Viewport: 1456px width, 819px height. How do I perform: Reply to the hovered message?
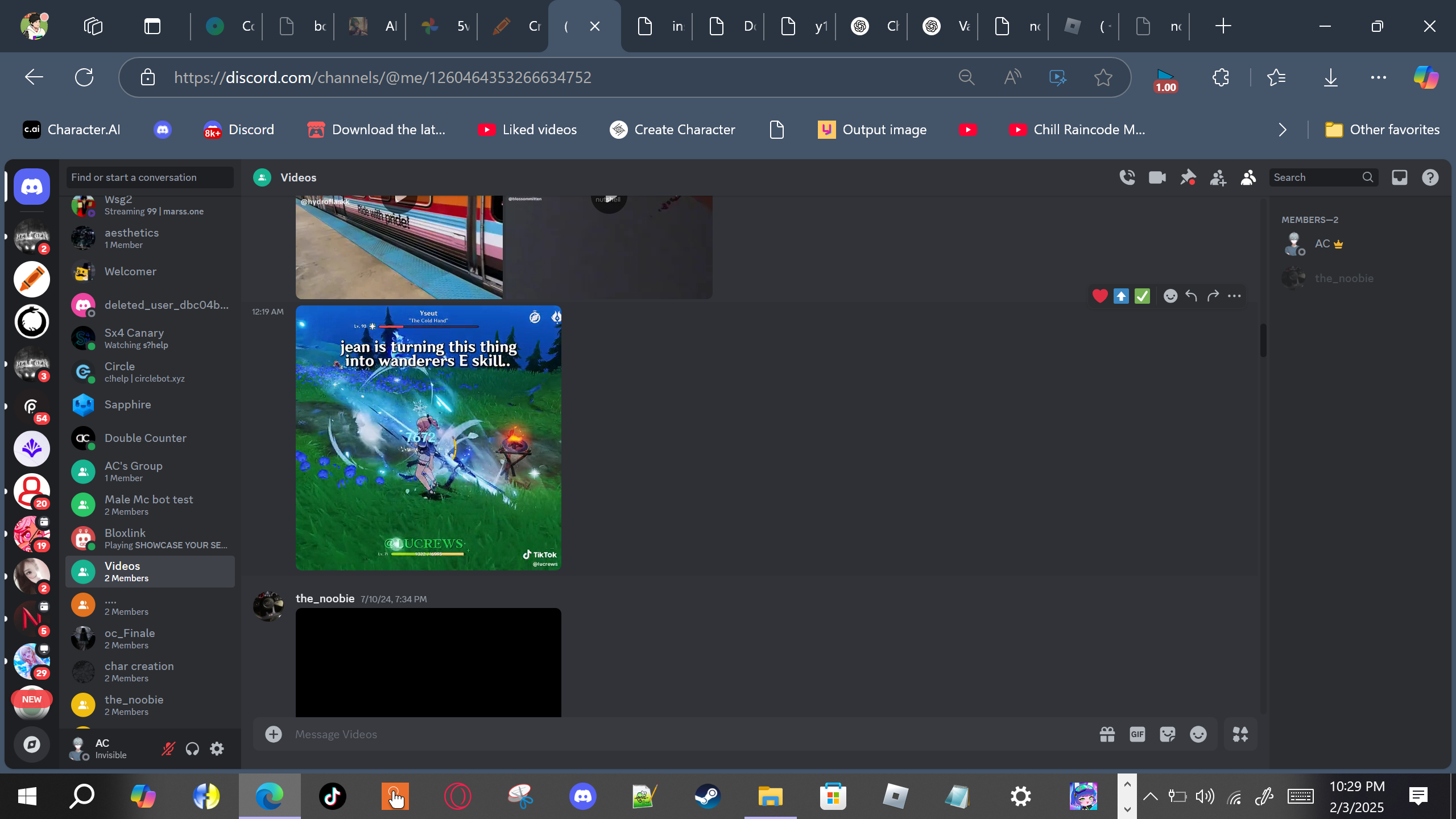(x=1192, y=296)
